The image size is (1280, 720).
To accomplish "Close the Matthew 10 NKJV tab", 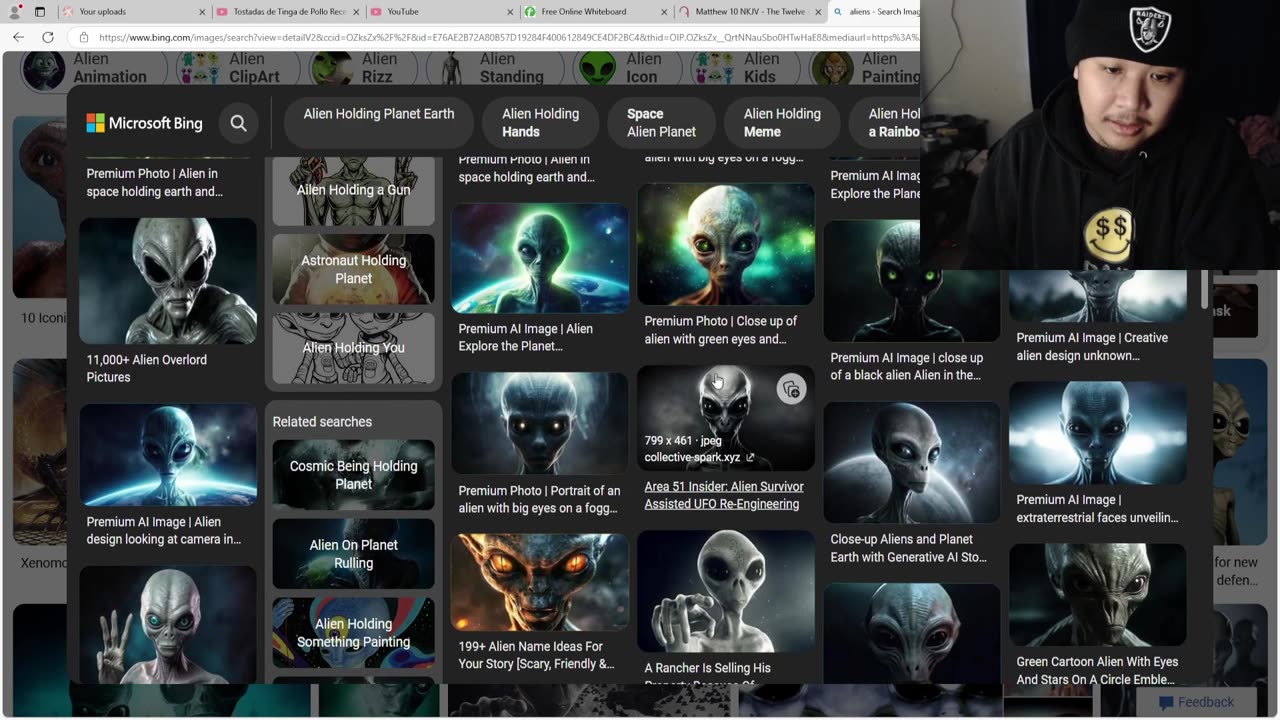I will tap(818, 12).
